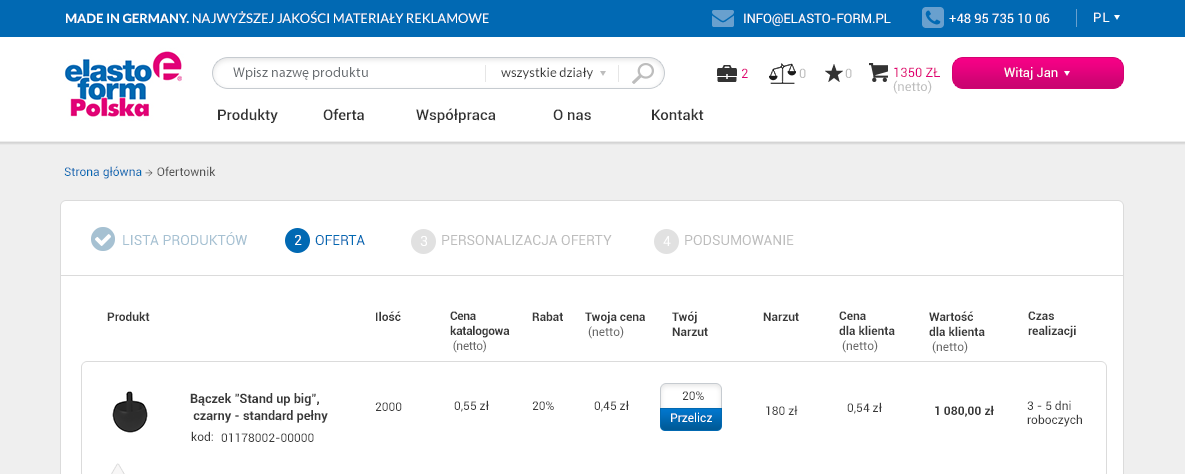Screen dimensions: 1185x474
Task: Open the Produkty menu
Action: (x=247, y=115)
